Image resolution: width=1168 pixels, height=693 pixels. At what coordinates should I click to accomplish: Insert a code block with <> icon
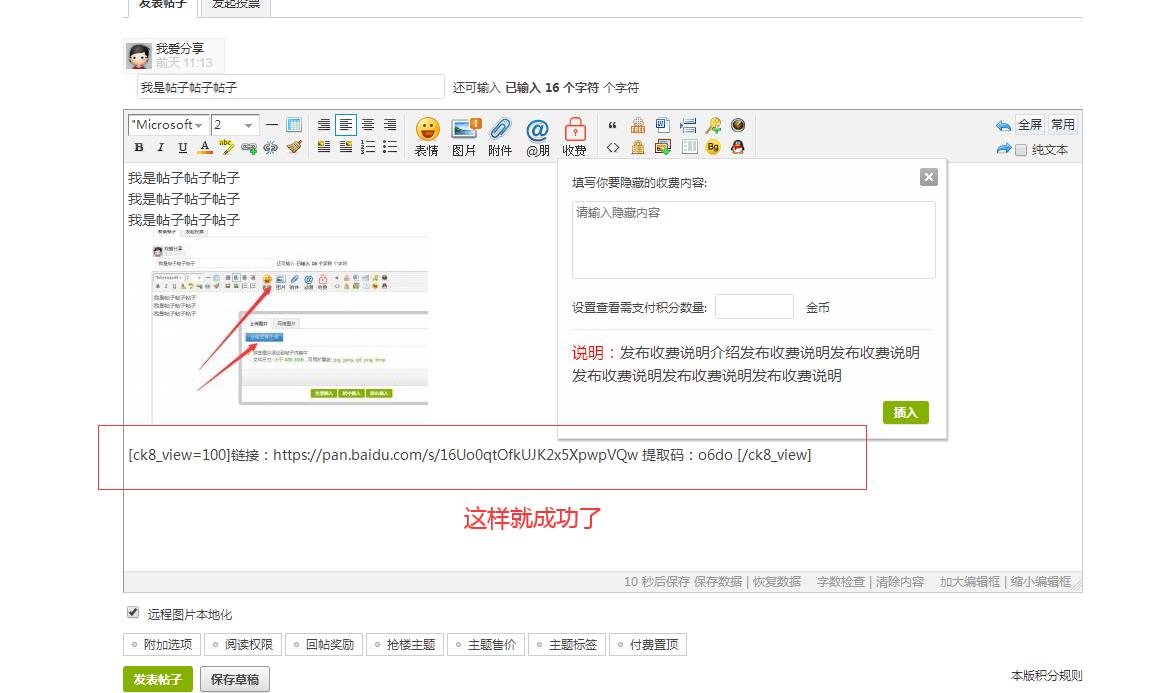coord(613,148)
